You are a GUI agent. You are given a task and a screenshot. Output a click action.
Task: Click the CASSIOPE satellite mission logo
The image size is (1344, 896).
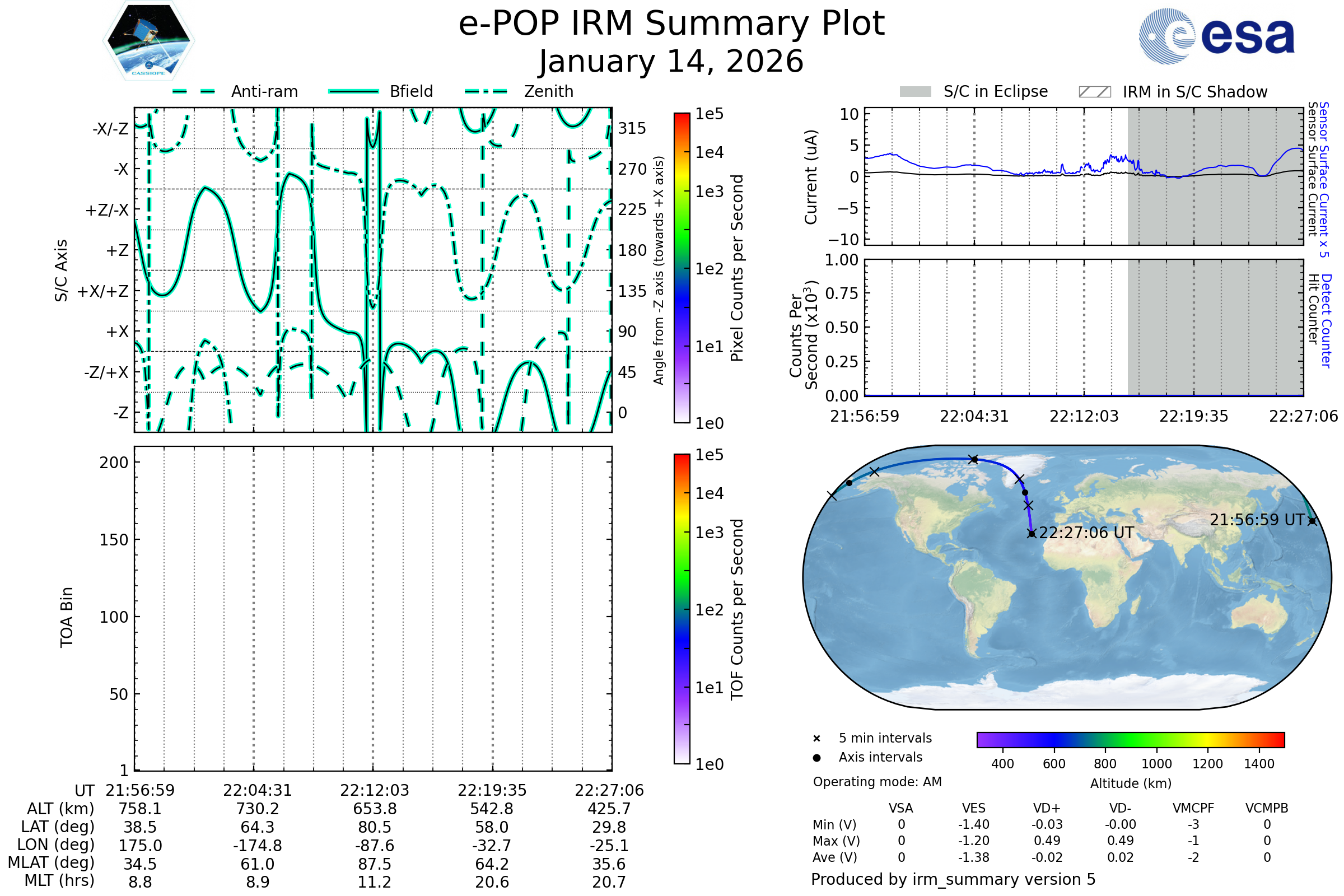click(x=148, y=41)
